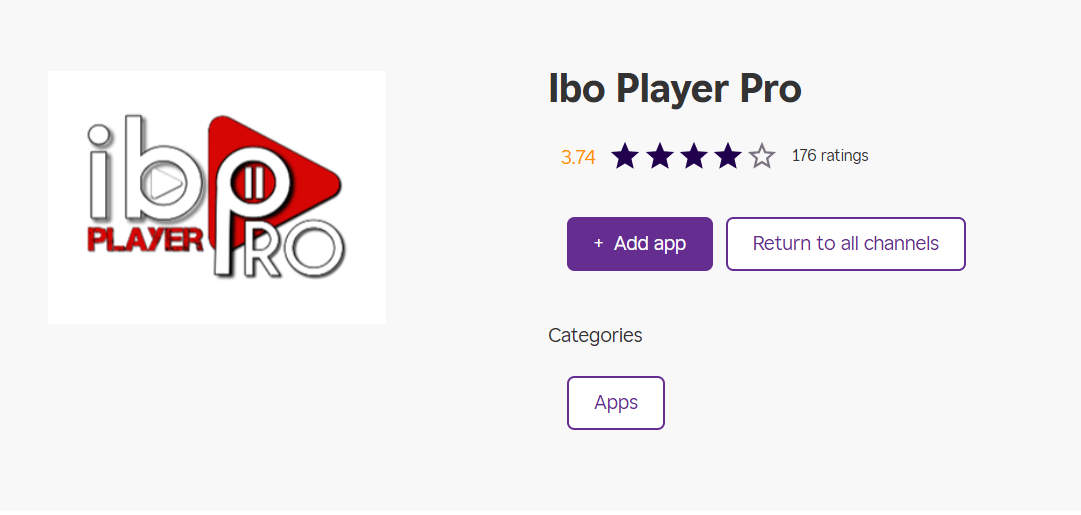Click the fourth filled rating star
This screenshot has width=1081, height=515.
coord(728,156)
